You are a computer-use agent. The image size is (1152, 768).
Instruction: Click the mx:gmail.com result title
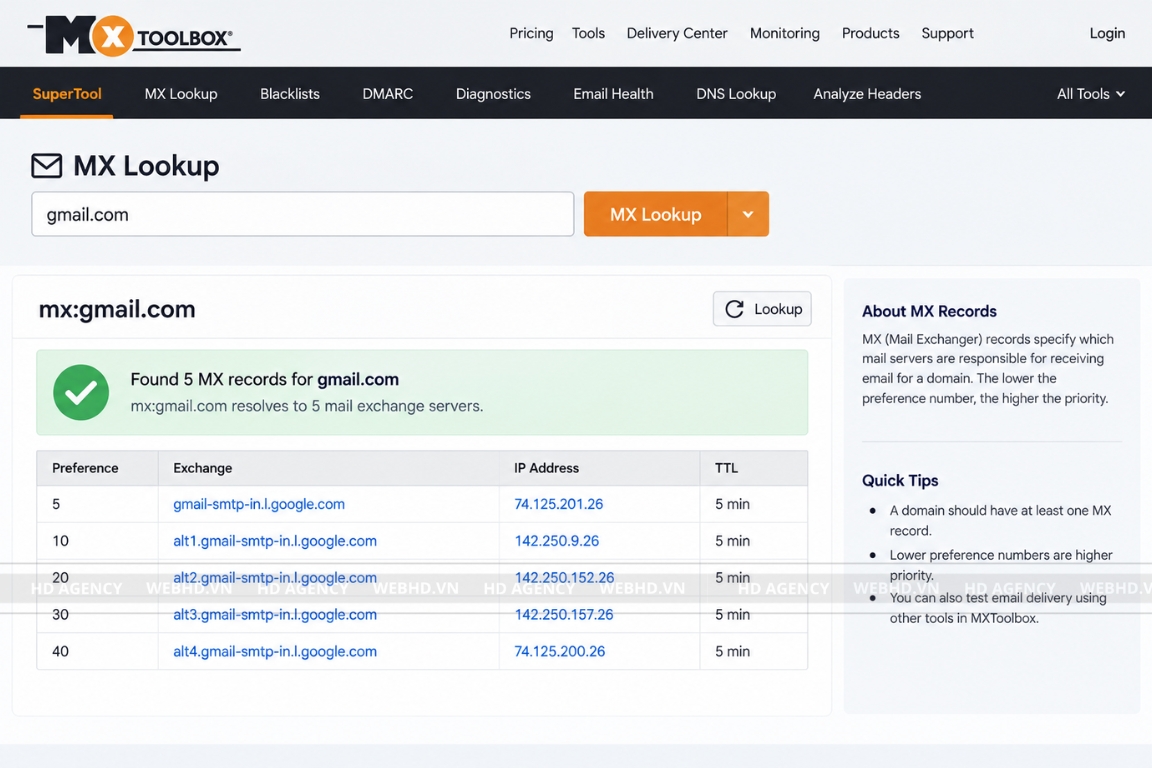[117, 309]
